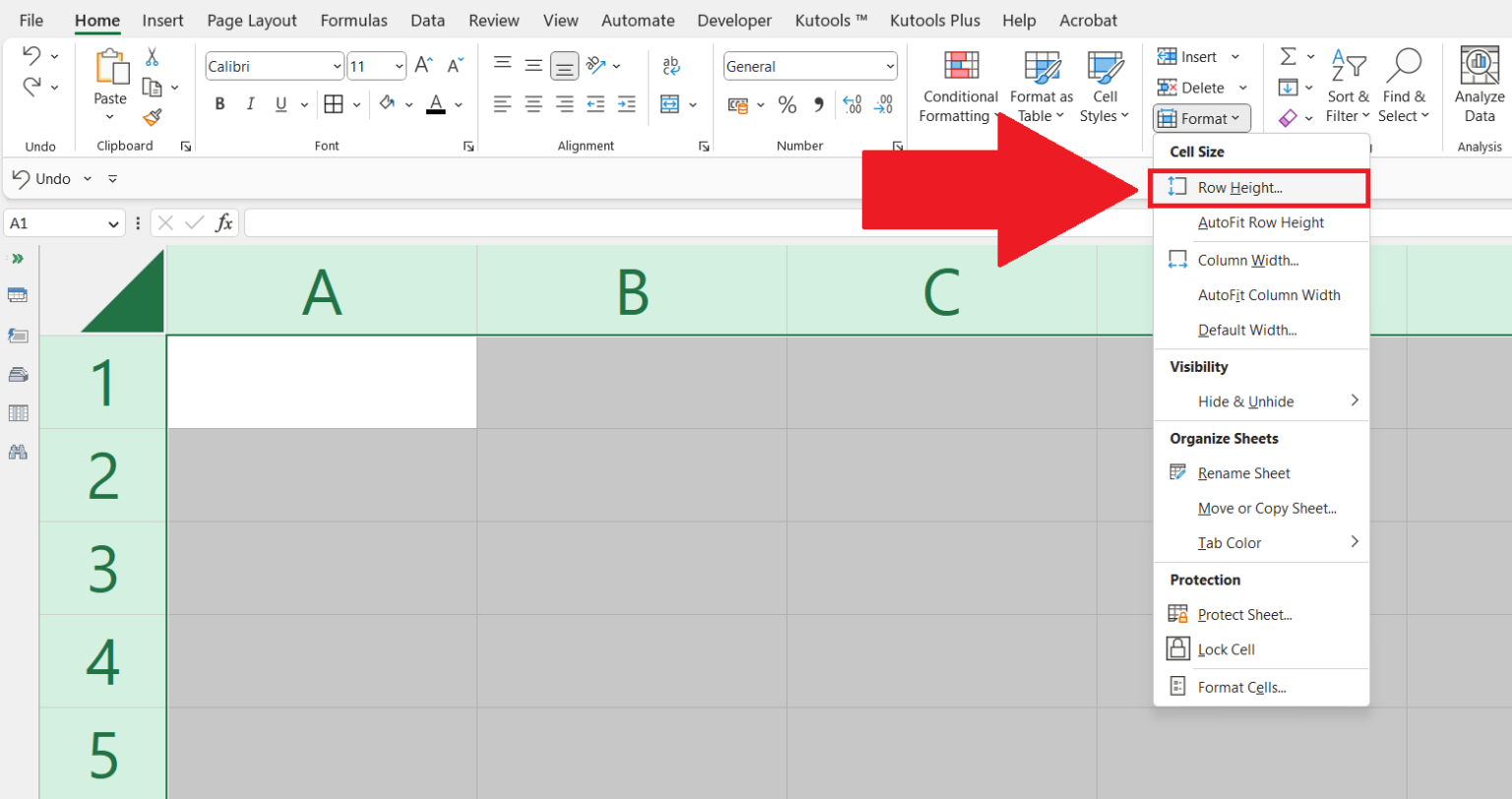This screenshot has height=799, width=1512.
Task: Toggle Underline formatting
Action: [280, 101]
